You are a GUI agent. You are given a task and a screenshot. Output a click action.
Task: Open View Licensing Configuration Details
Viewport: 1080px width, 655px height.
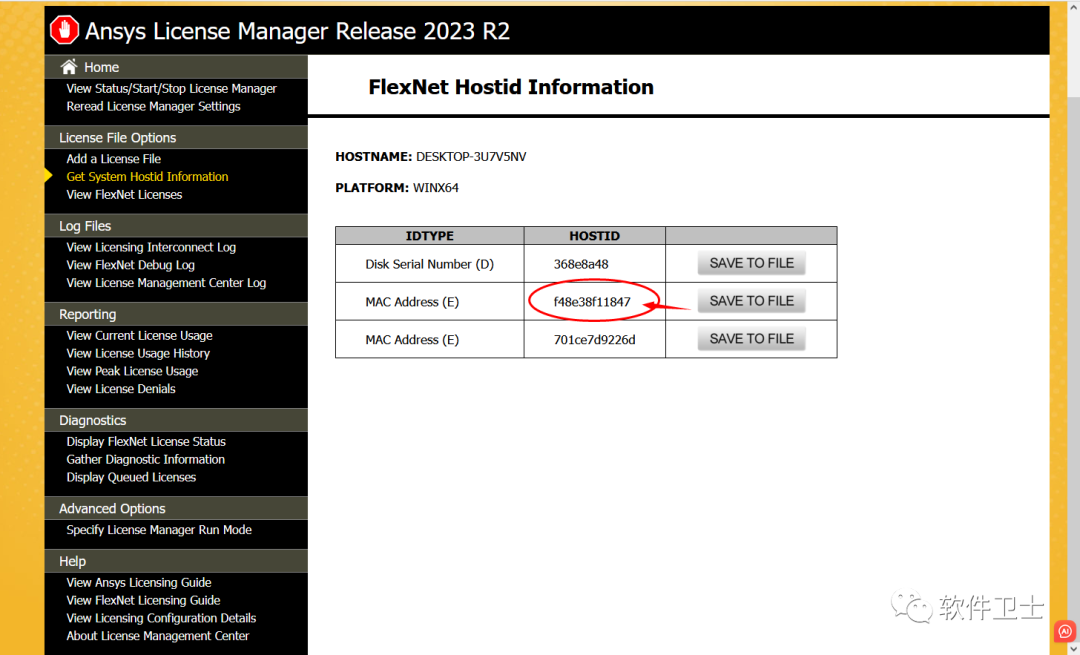[161, 618]
